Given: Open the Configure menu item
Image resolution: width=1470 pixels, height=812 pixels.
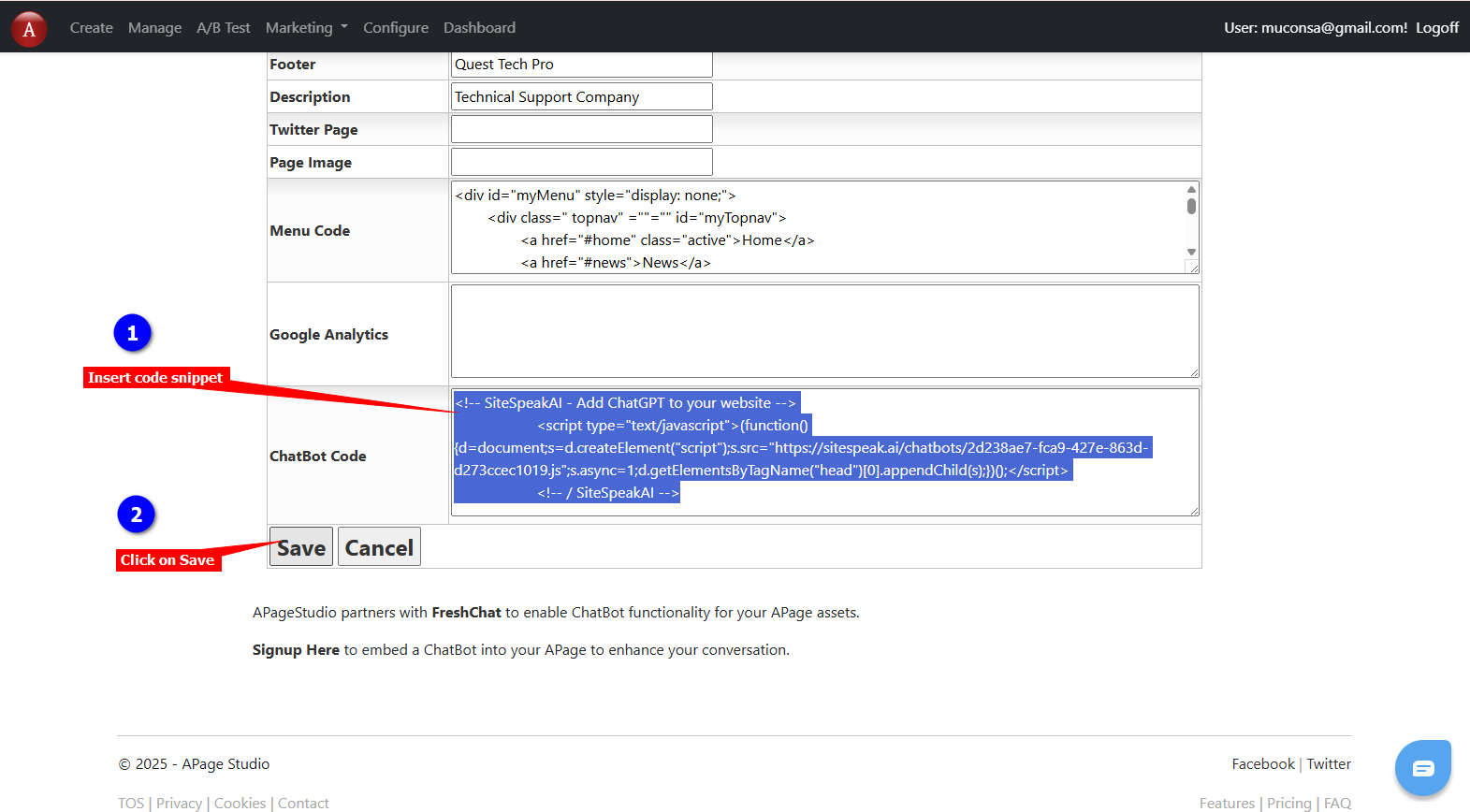Looking at the screenshot, I should click(x=396, y=28).
